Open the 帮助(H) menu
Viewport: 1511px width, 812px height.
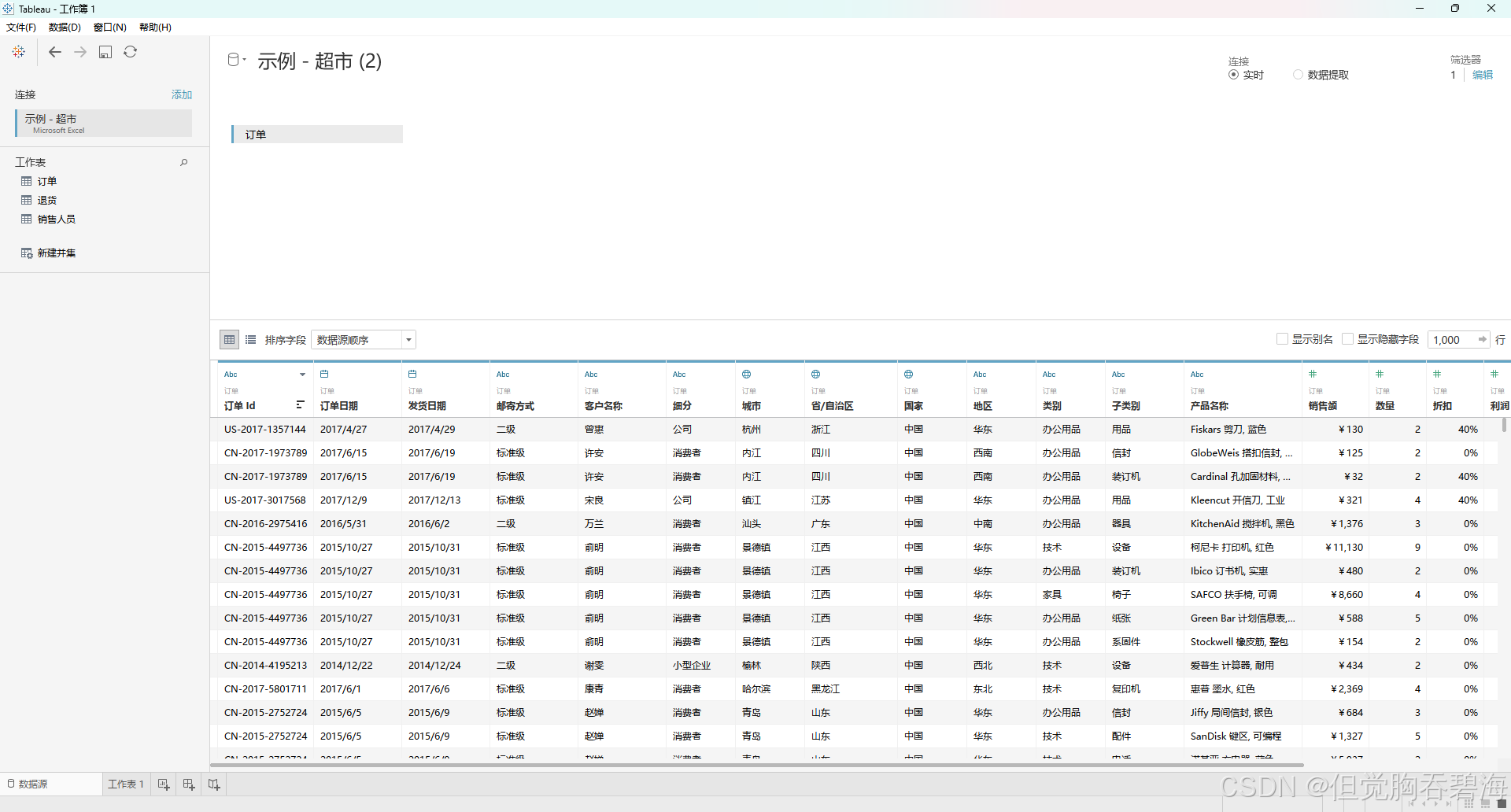point(155,28)
